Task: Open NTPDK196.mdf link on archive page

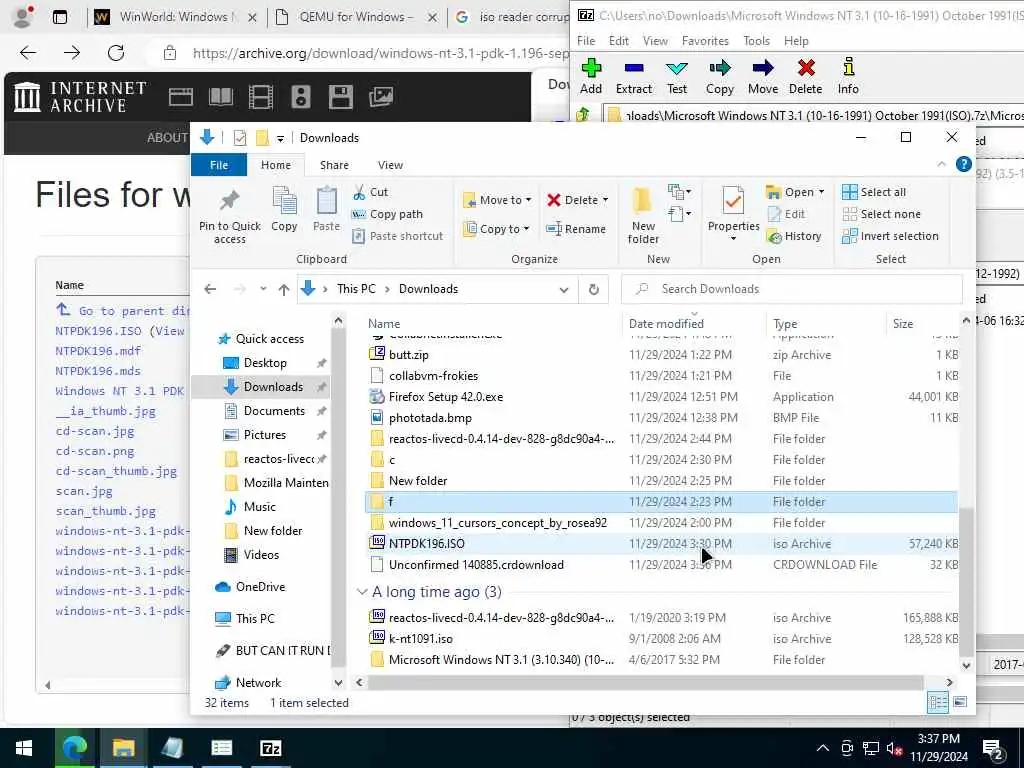Action: click(x=98, y=351)
